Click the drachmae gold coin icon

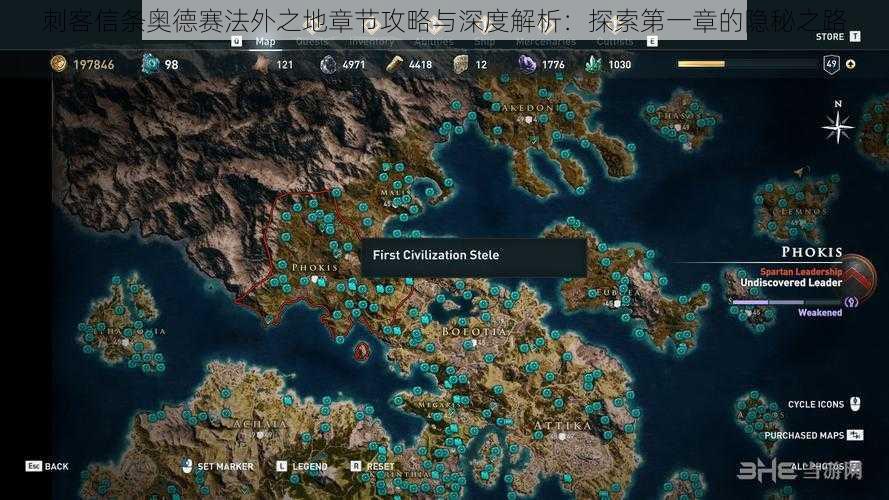pos(58,63)
